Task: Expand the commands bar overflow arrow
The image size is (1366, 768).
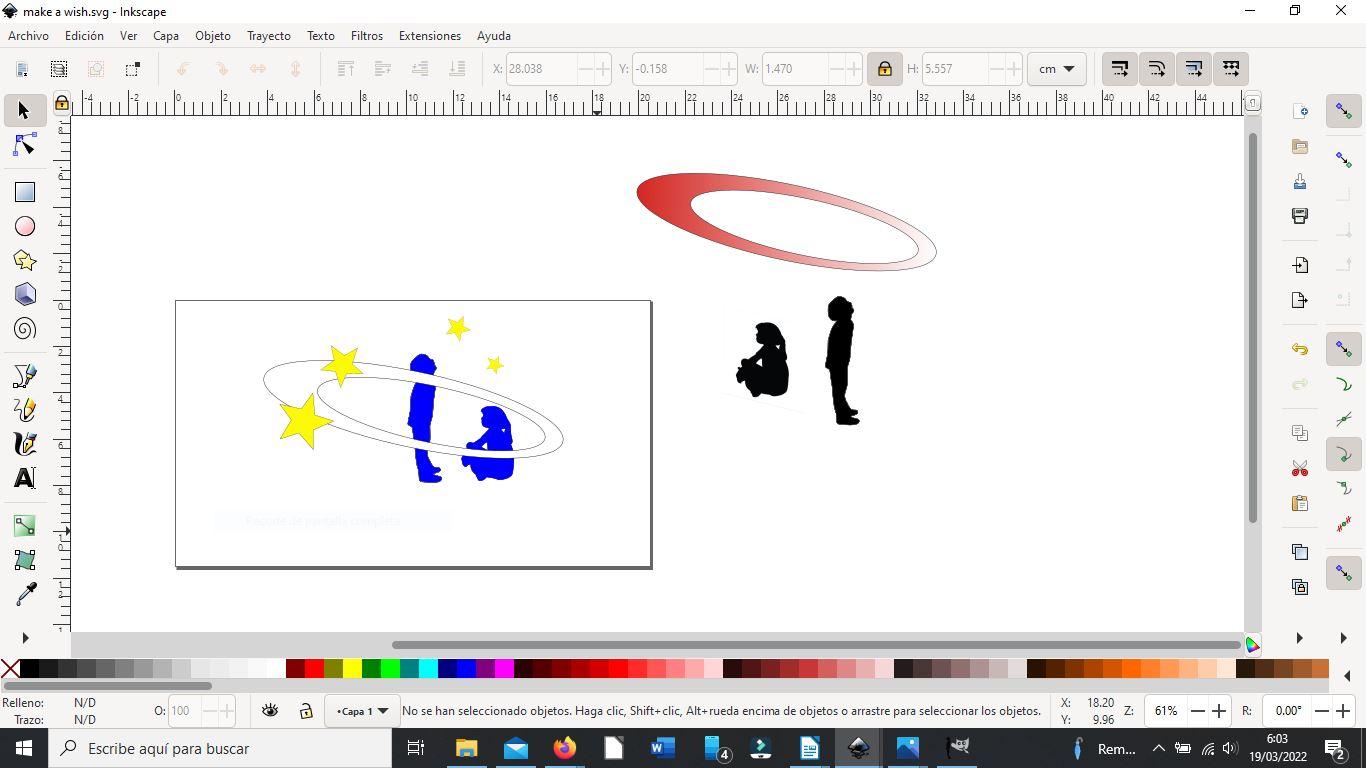Action: coord(1300,638)
